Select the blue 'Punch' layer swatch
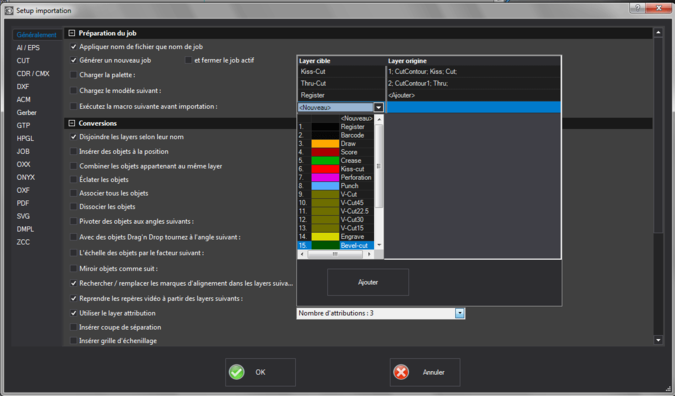Viewport: 675px width, 396px height. pyautogui.click(x=325, y=186)
